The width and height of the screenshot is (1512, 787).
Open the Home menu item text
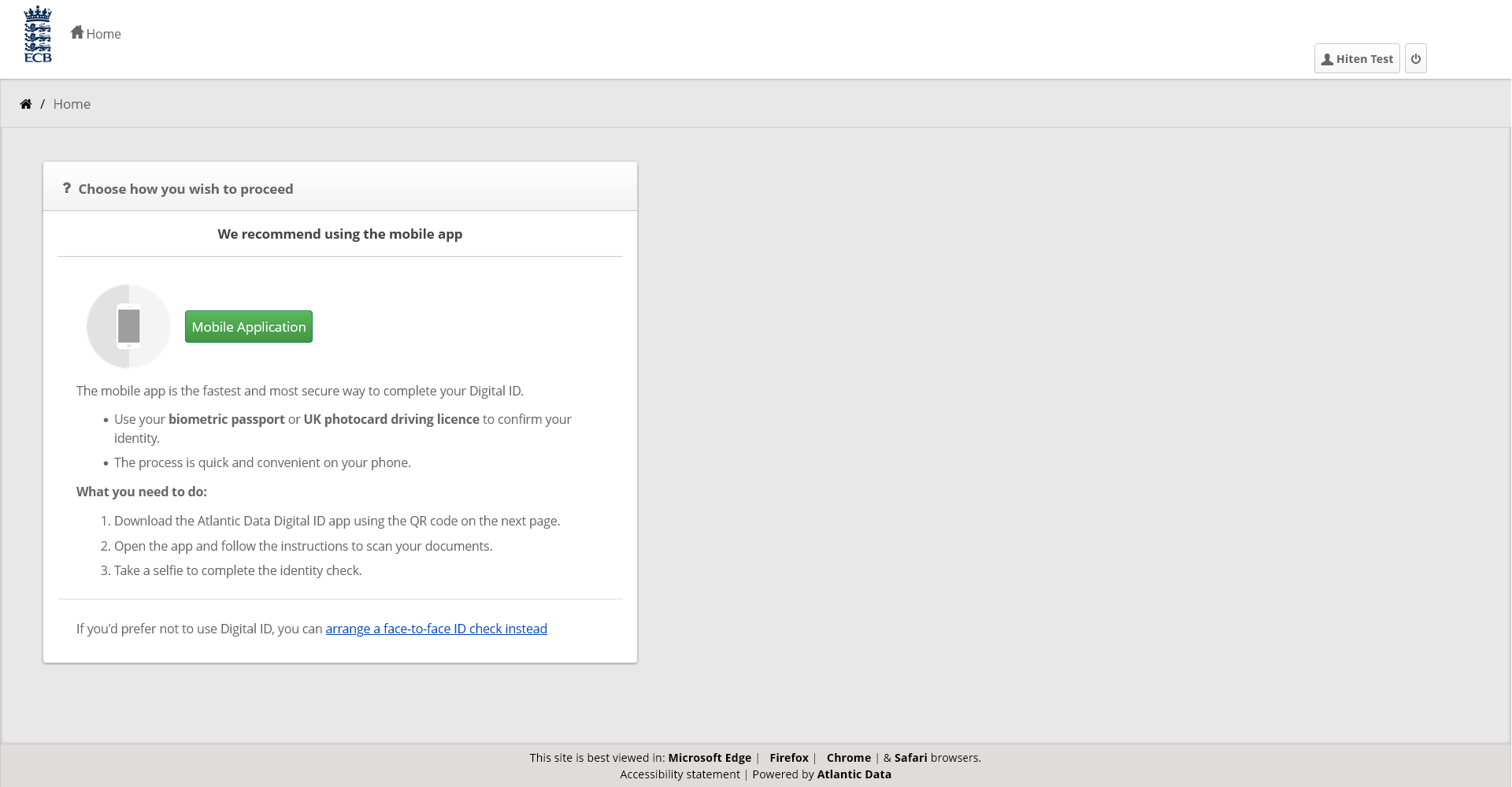103,34
